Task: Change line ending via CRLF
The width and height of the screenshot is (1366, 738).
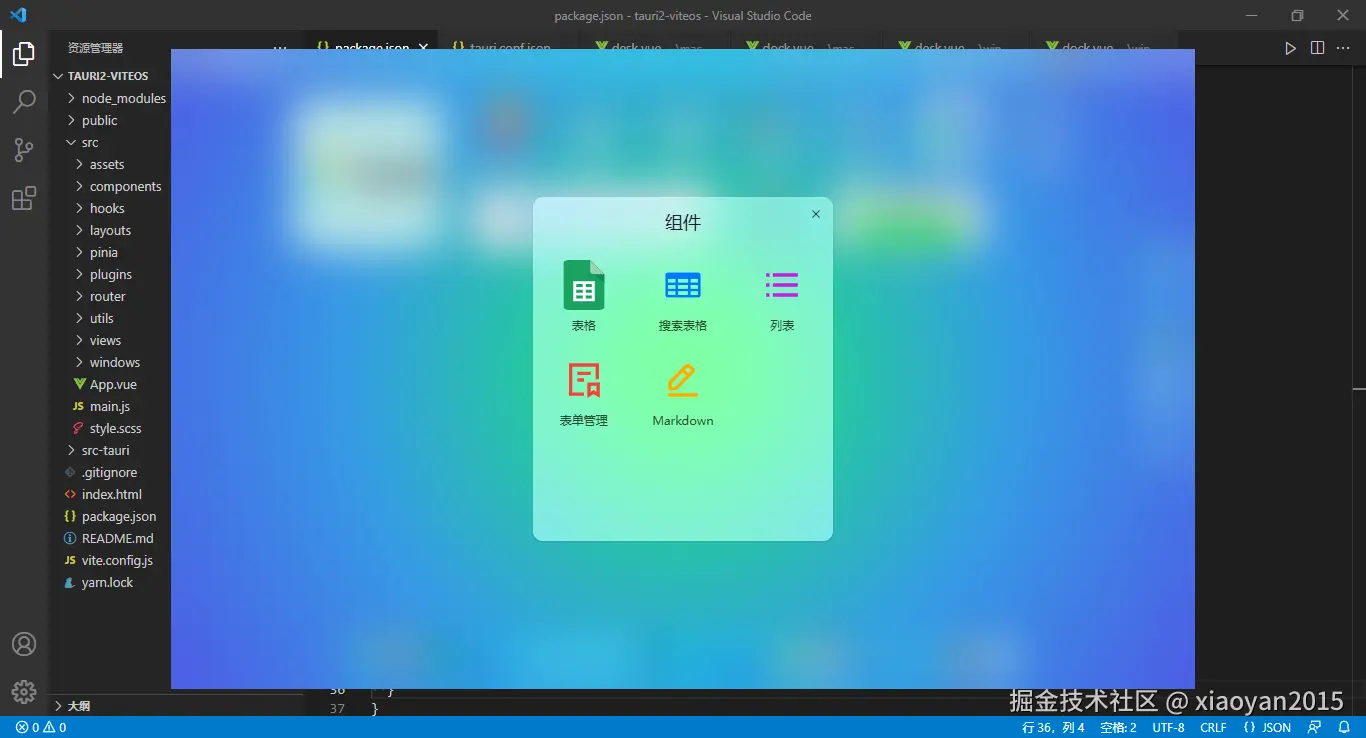Action: point(1213,727)
